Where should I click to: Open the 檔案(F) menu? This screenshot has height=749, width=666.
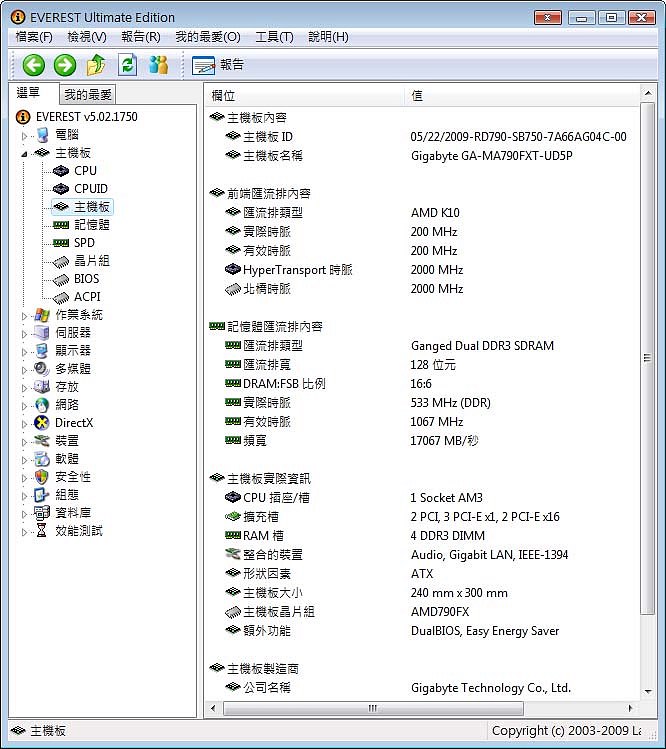(34, 37)
